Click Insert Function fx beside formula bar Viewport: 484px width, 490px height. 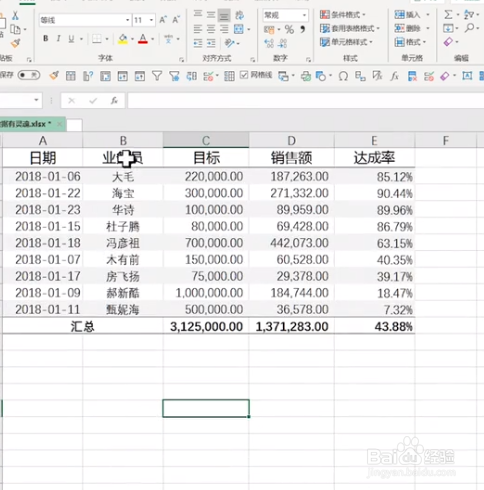click(114, 100)
